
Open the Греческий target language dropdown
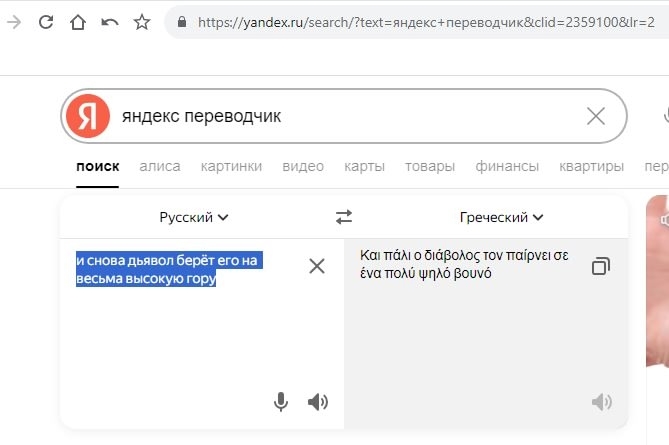[501, 217]
